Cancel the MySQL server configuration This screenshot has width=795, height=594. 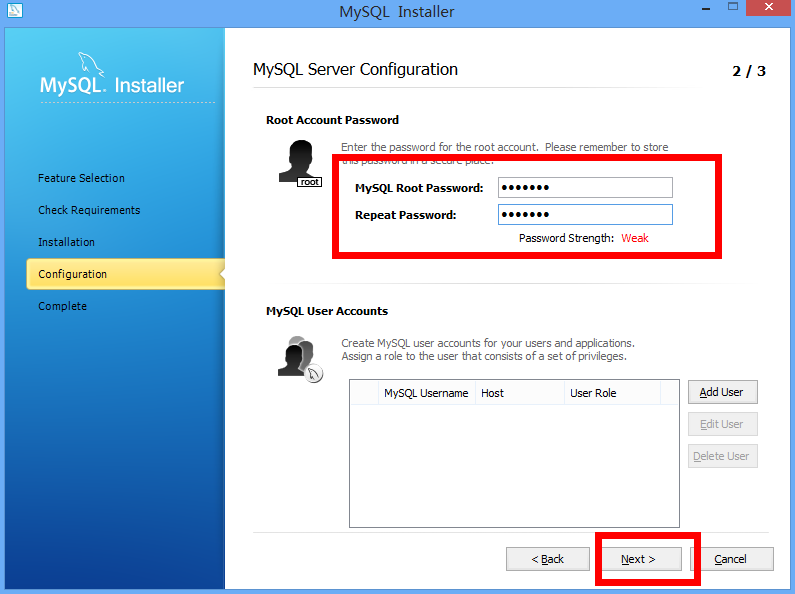(731, 559)
